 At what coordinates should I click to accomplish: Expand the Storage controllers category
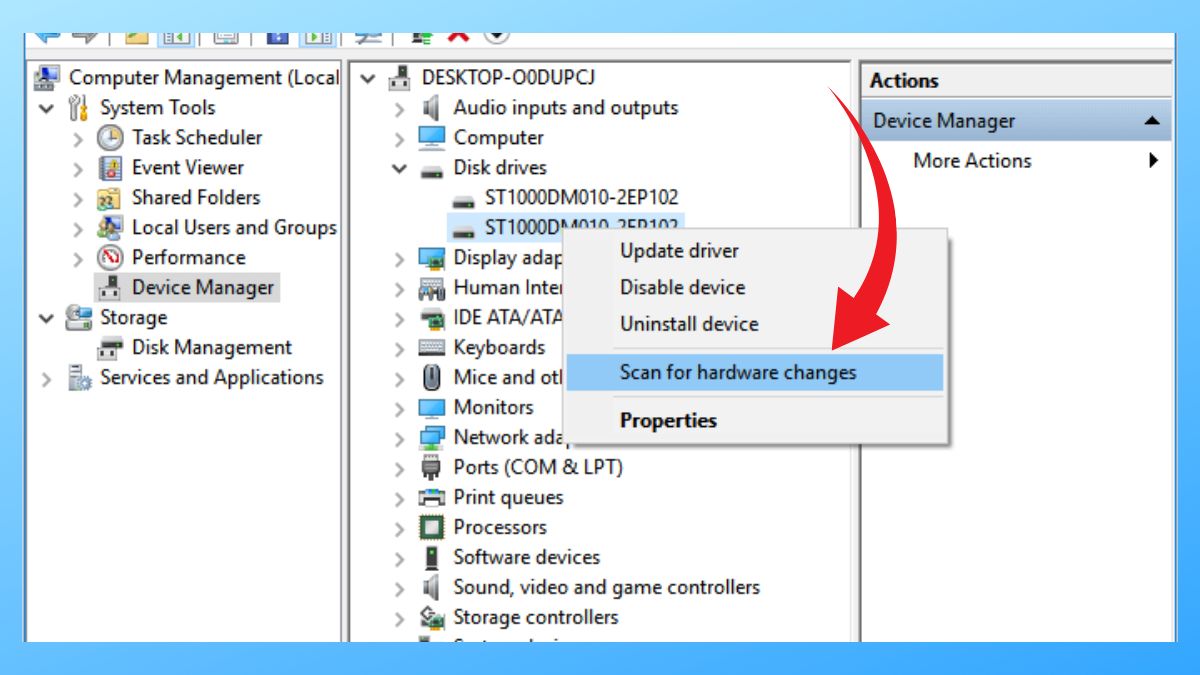tap(400, 619)
